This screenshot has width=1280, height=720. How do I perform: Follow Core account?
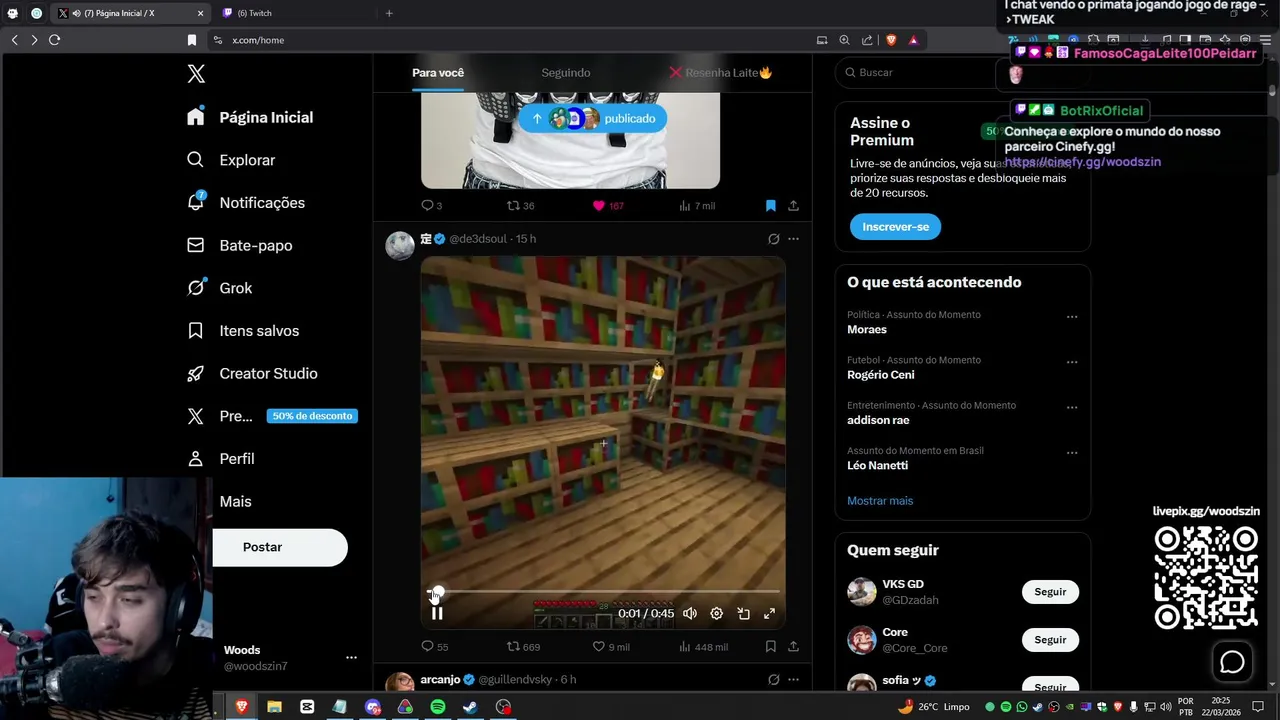[1050, 640]
